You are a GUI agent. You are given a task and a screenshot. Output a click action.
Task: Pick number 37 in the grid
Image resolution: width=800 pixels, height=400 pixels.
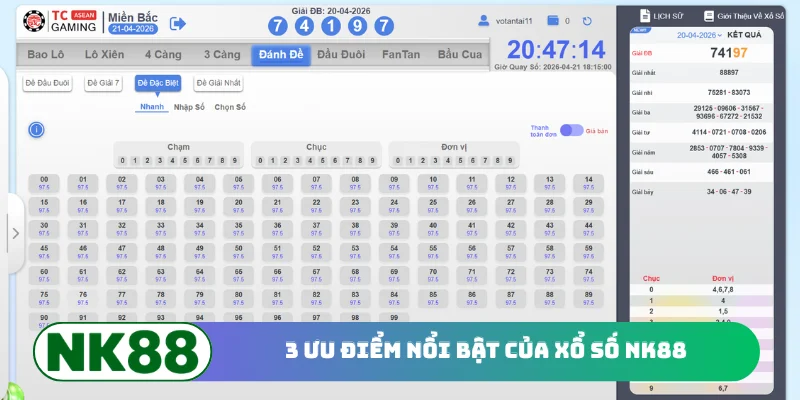[x=316, y=229]
